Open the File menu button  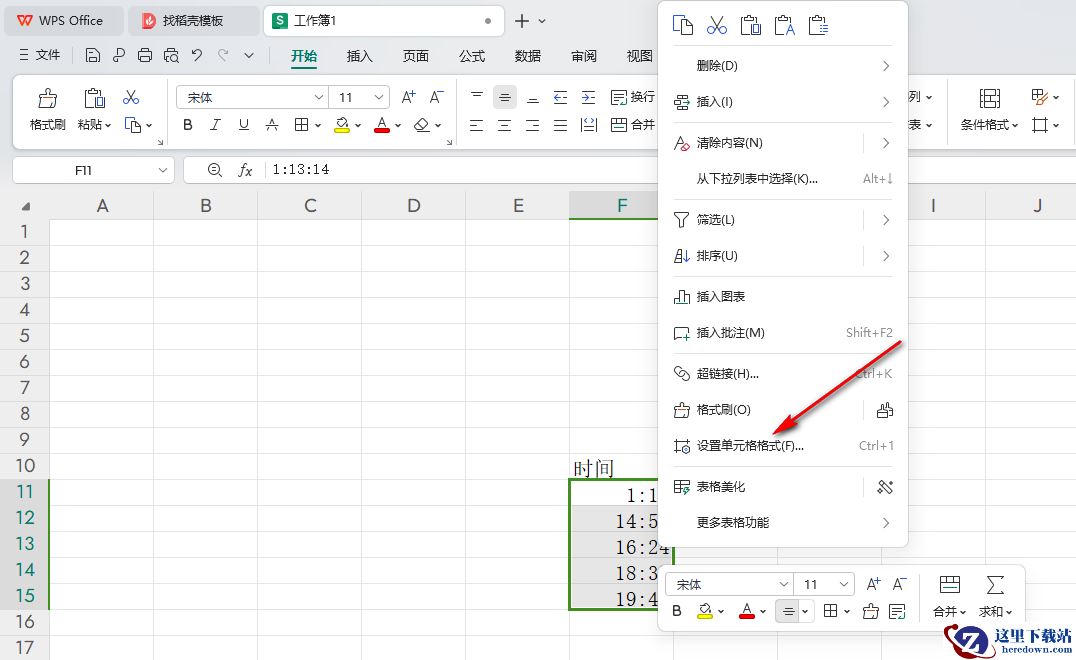(x=40, y=55)
